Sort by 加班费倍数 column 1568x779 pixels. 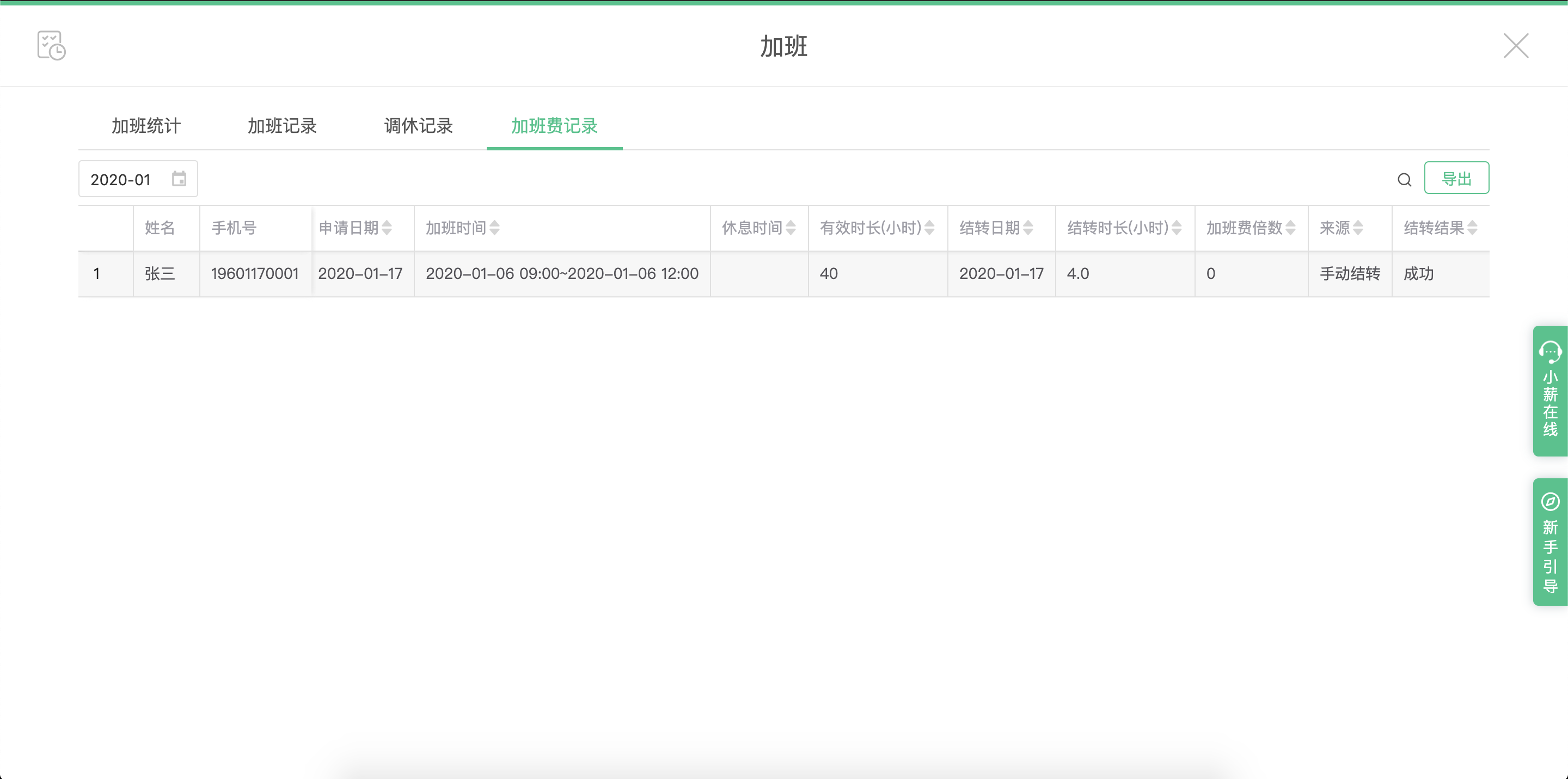point(1290,228)
